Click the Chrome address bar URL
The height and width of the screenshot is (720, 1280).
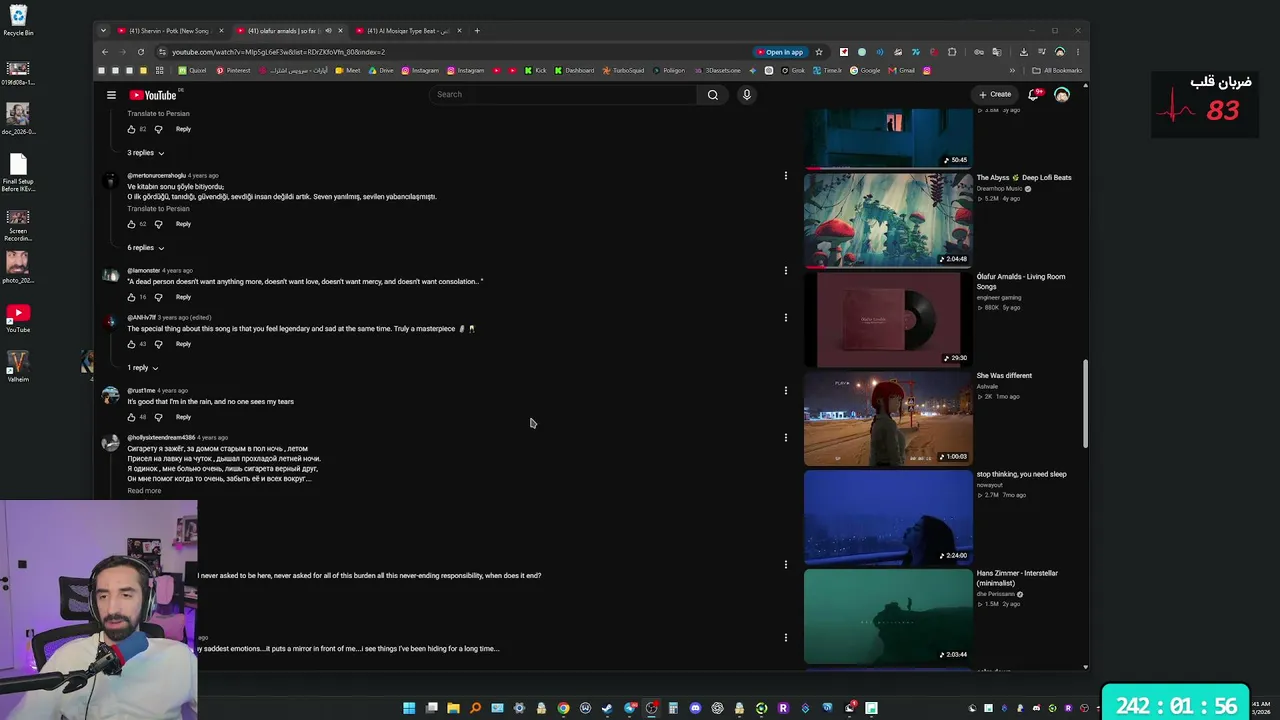tap(278, 52)
